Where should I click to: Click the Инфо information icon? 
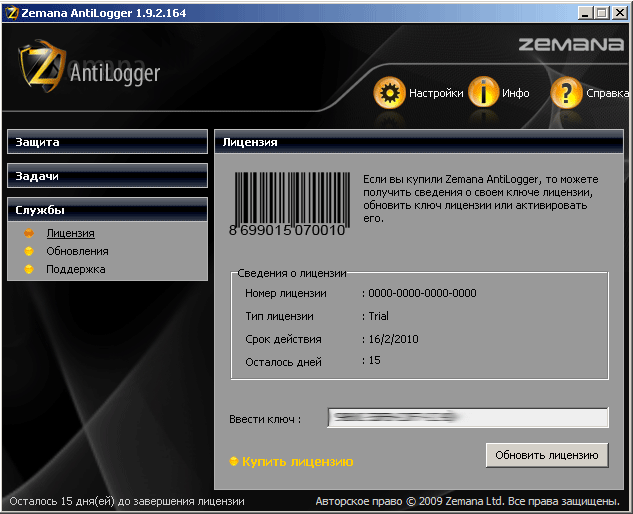coord(484,92)
